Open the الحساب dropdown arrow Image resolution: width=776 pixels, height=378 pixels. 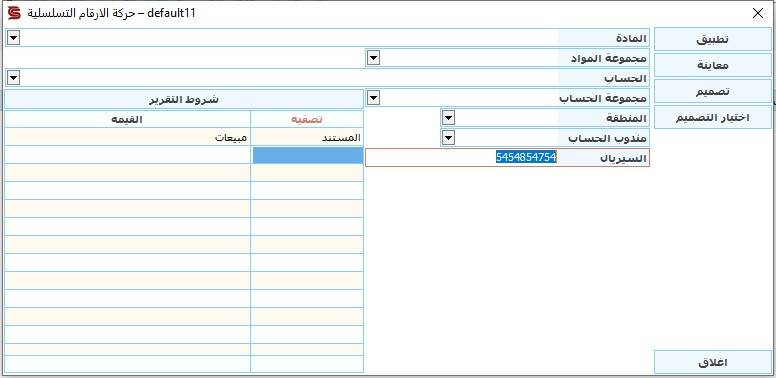click(14, 78)
